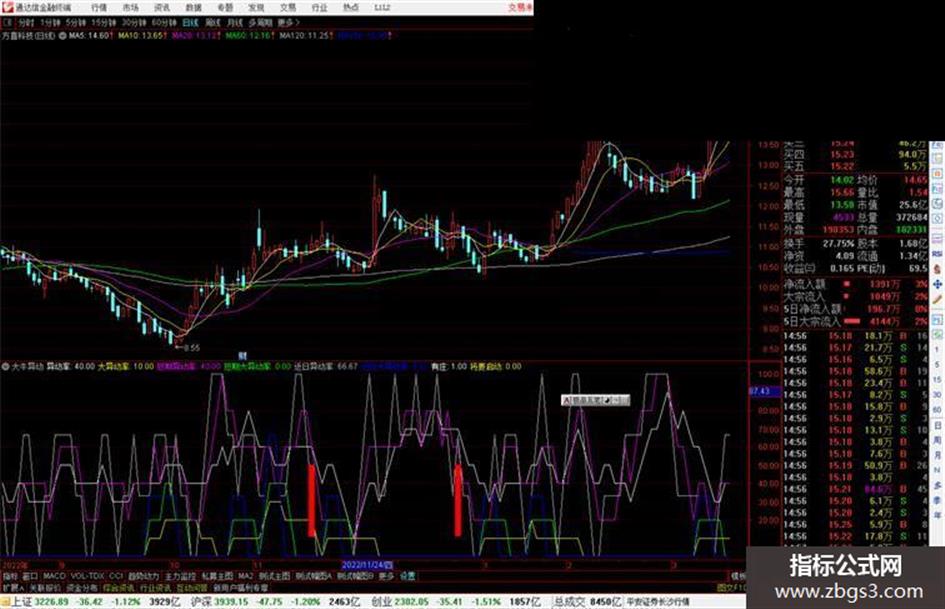
Task: Open the 综合资讯 tab
Action: (119, 587)
